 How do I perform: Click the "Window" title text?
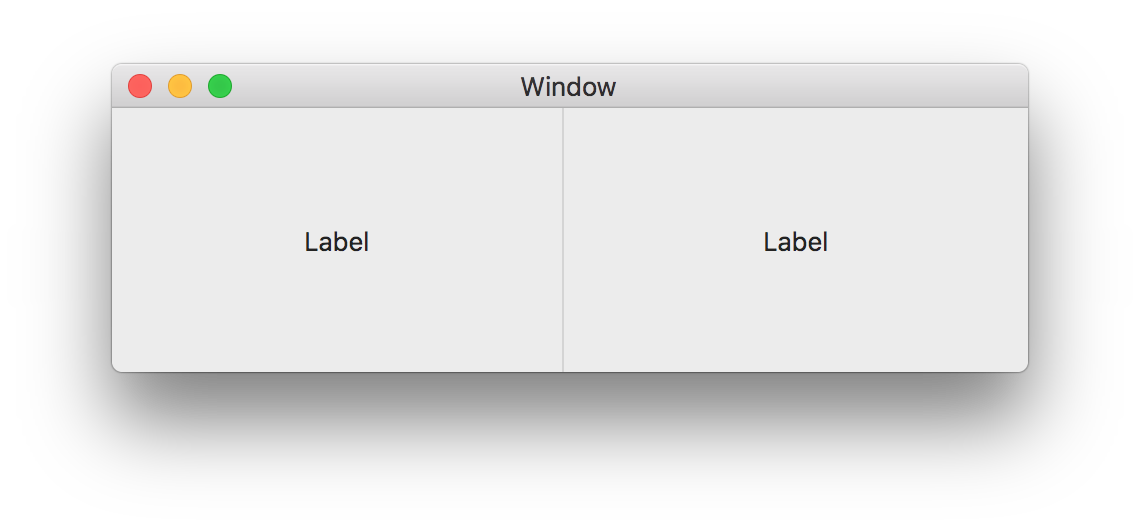point(568,87)
